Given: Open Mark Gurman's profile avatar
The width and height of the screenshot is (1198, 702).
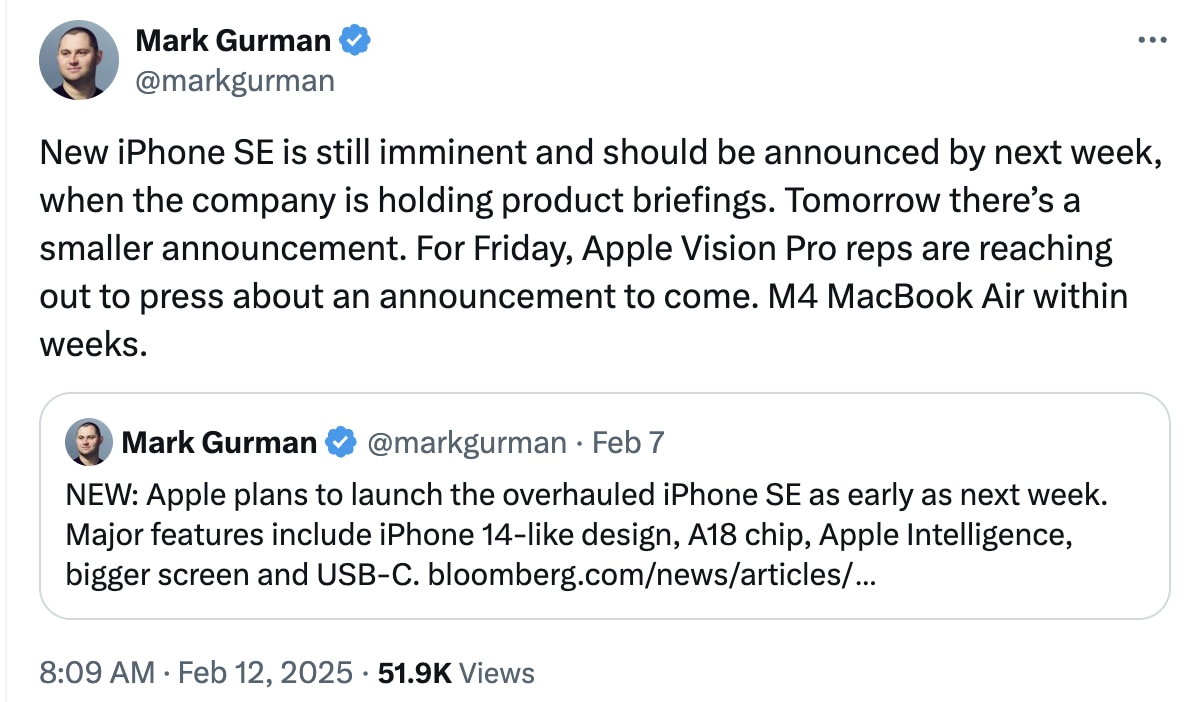Looking at the screenshot, I should point(79,60).
